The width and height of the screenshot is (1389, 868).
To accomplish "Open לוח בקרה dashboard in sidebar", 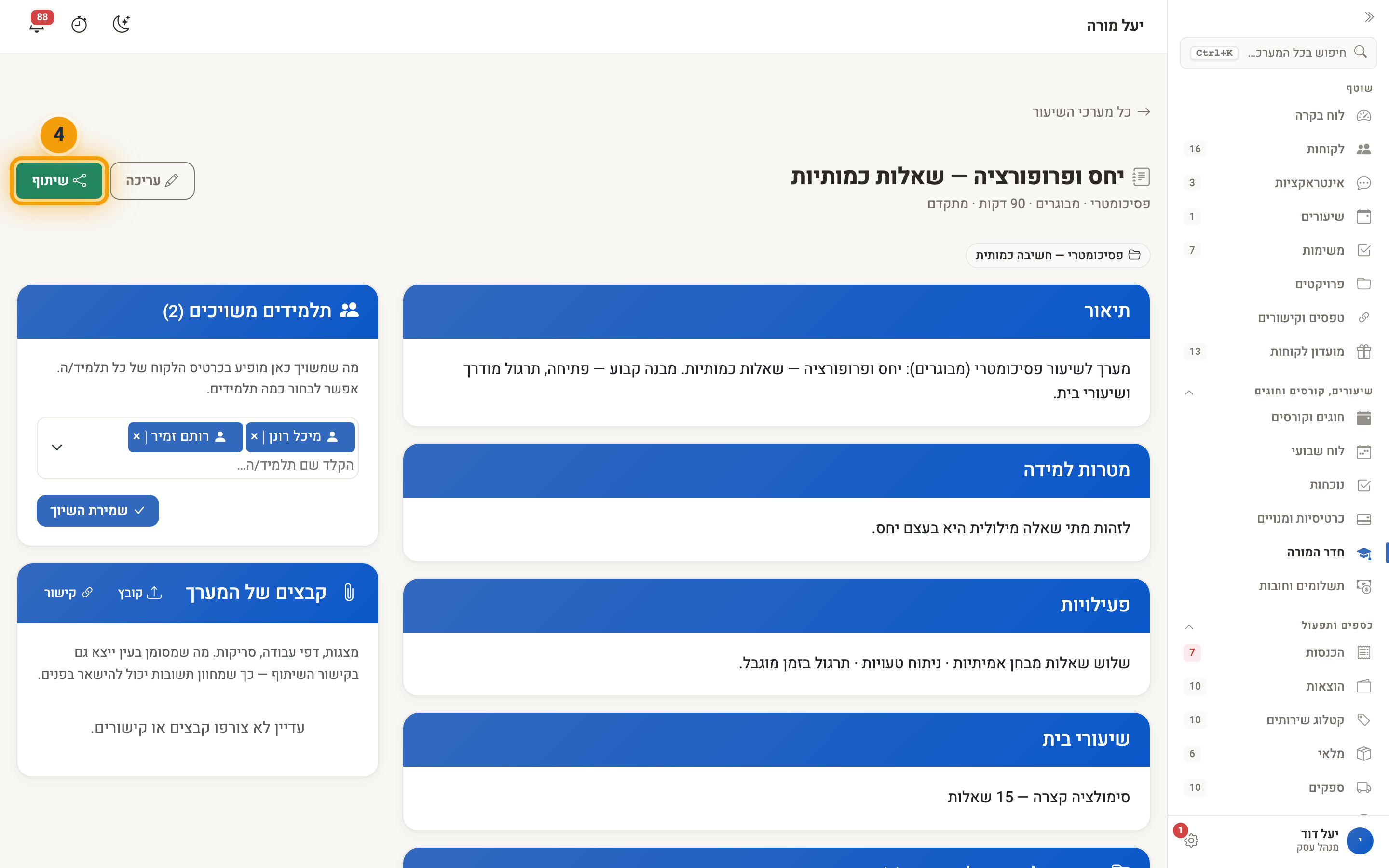I will (1278, 115).
